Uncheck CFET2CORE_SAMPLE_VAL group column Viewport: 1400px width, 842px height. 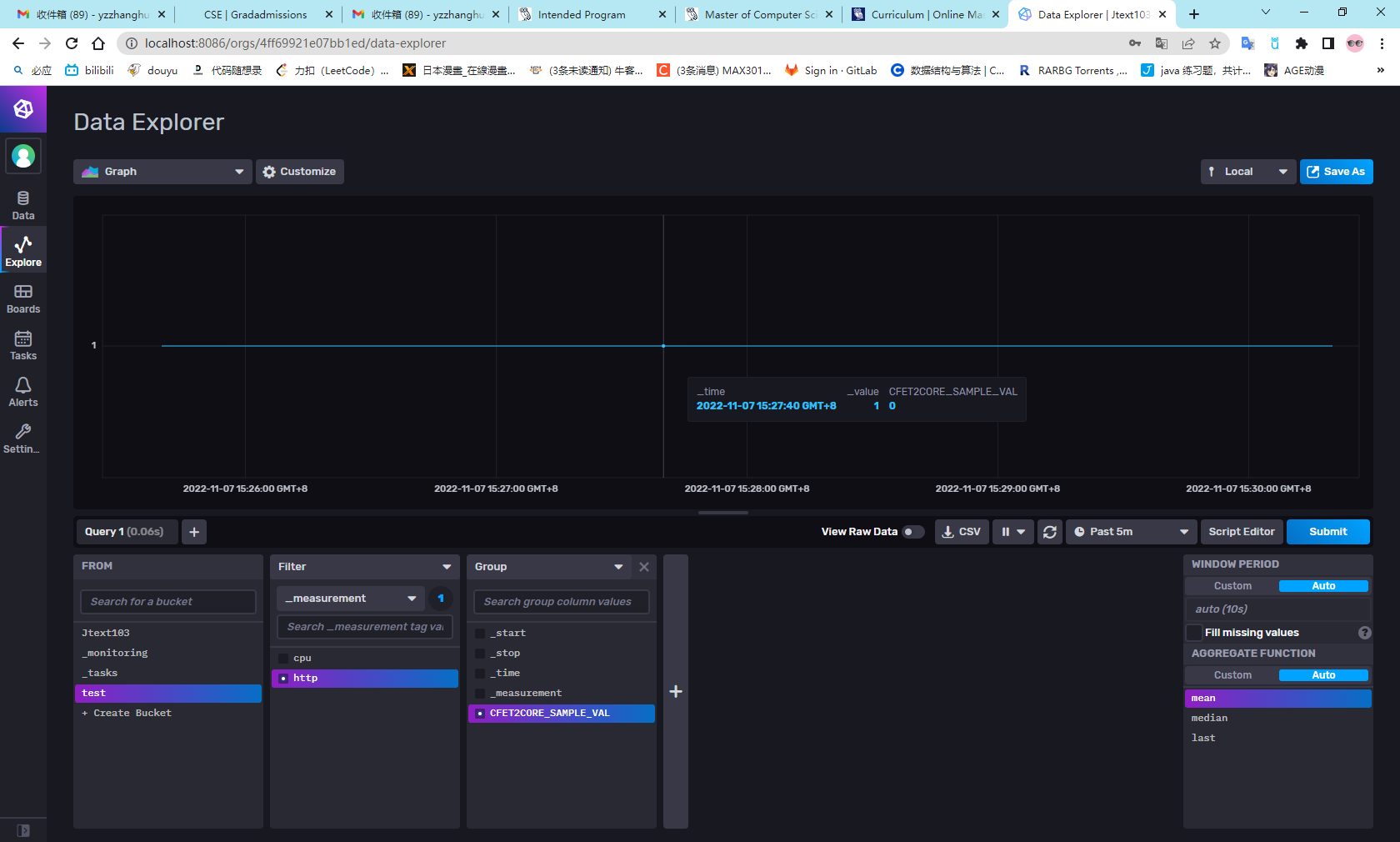tap(480, 714)
